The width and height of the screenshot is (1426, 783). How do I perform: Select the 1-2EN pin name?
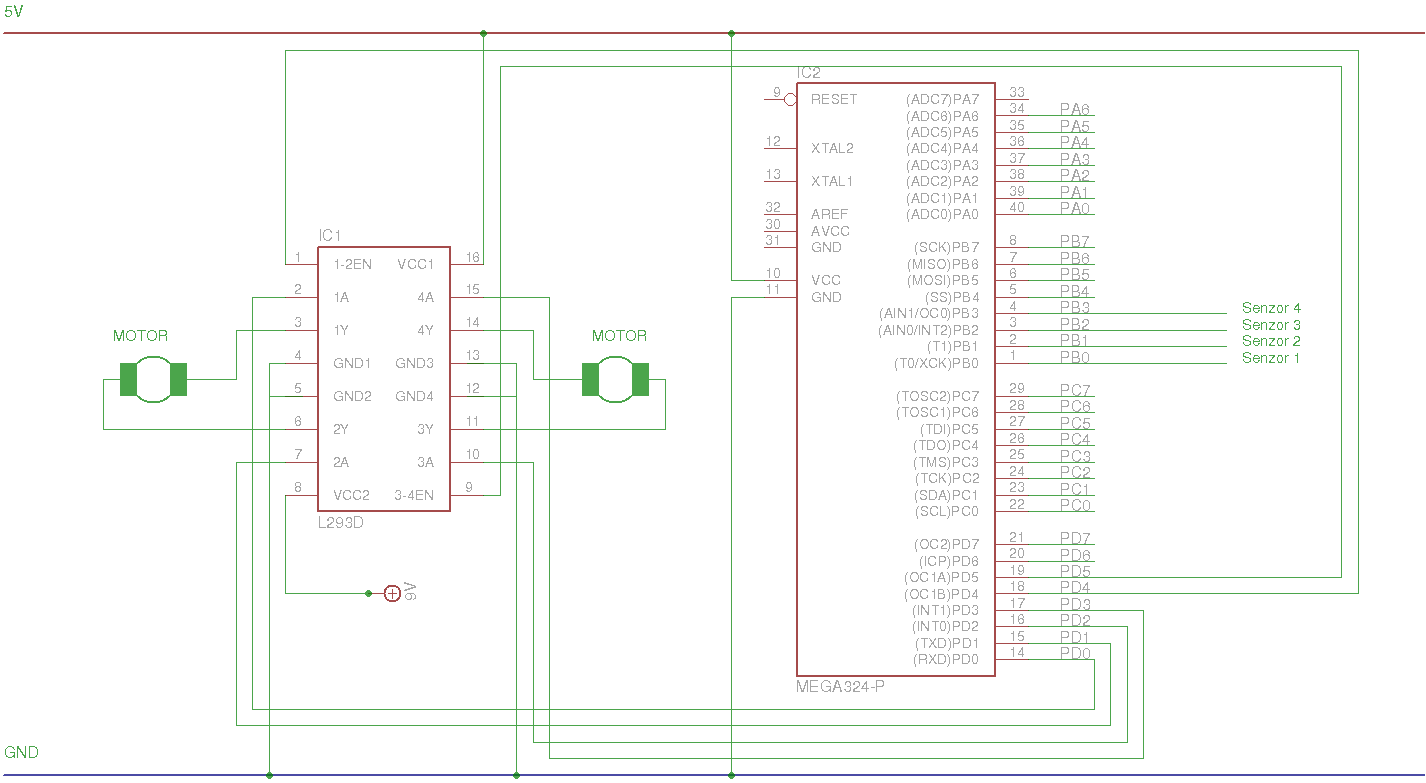click(x=352, y=264)
